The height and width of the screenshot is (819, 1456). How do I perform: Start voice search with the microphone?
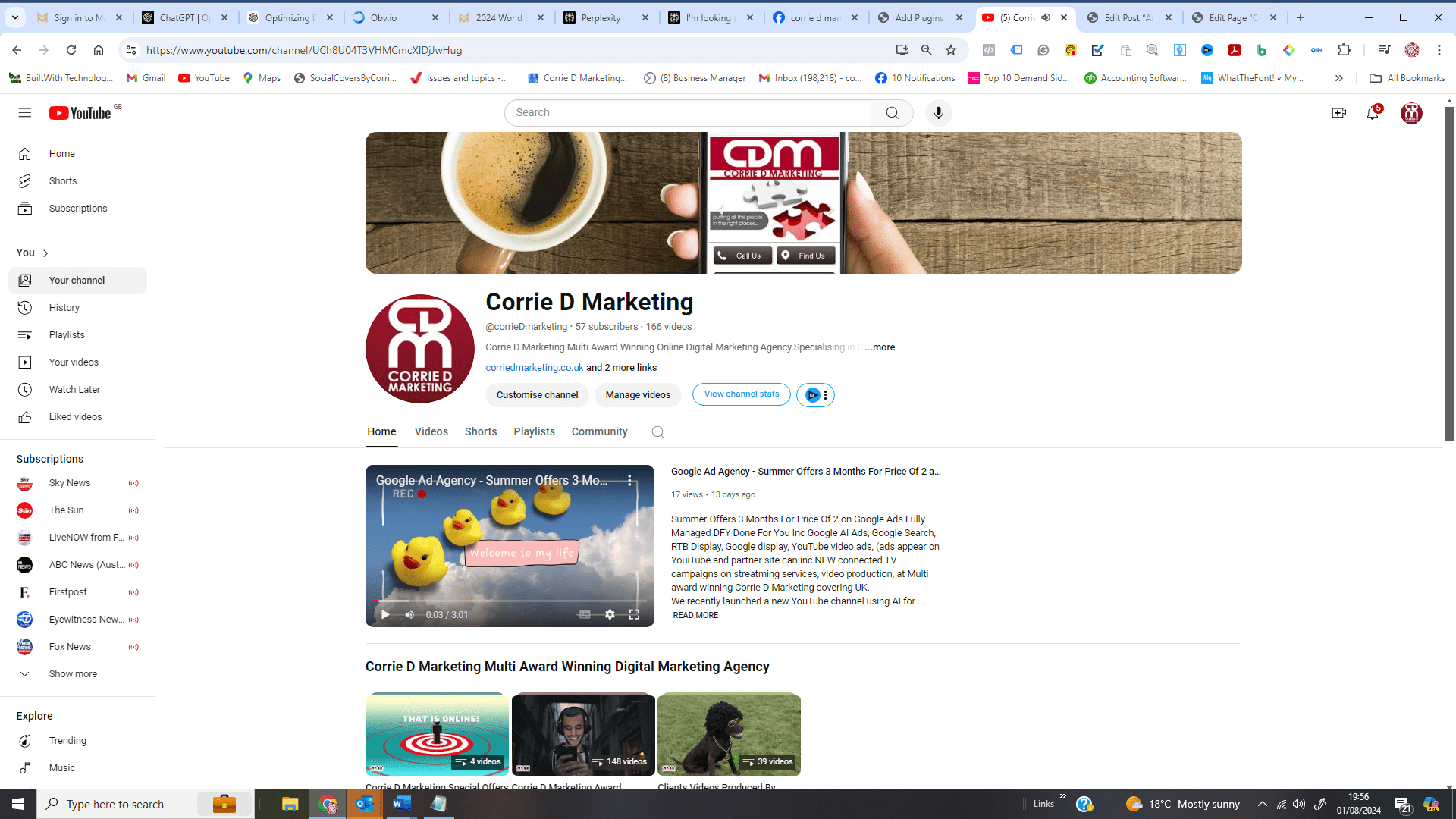(938, 113)
